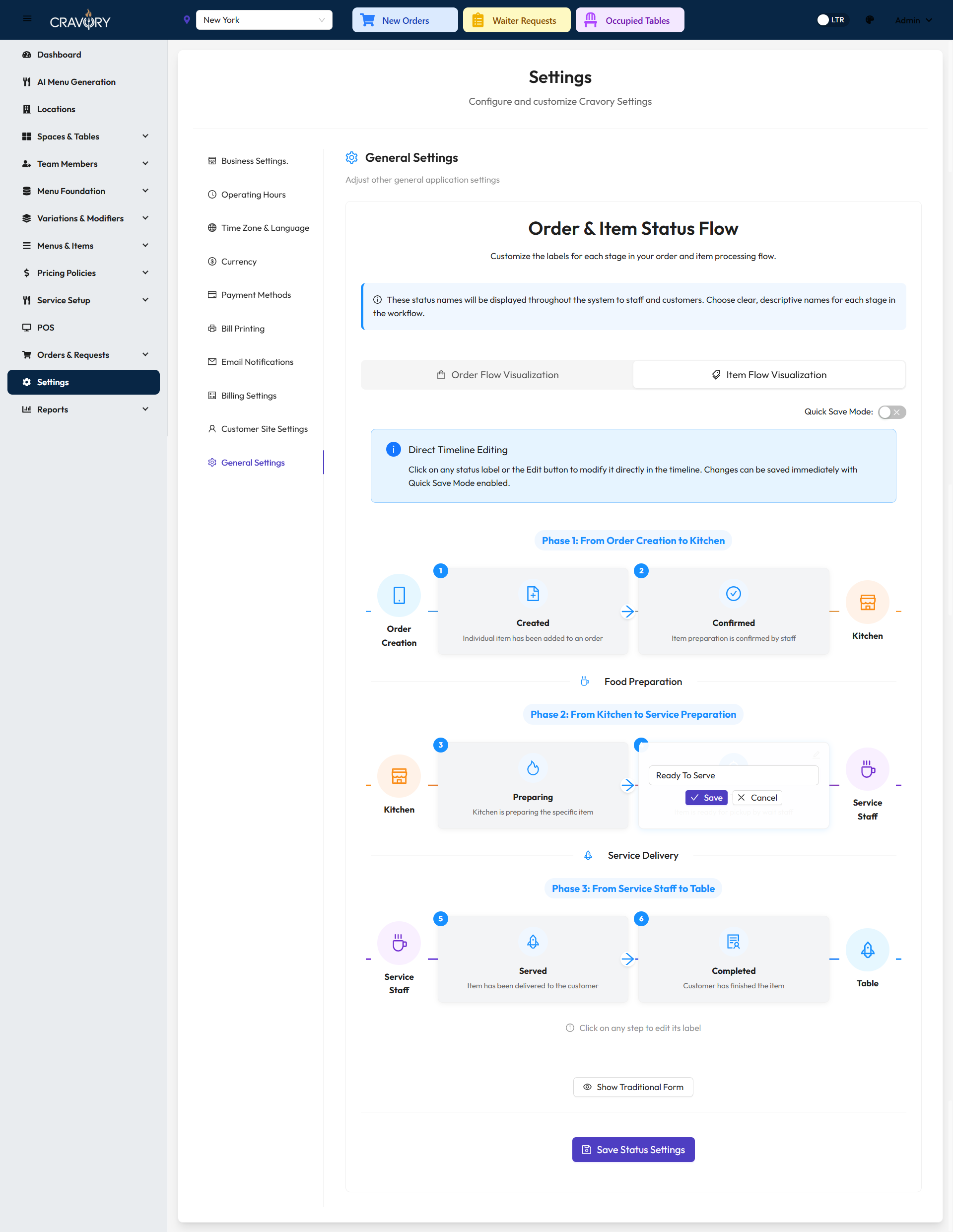Click the Served step bell icon
The width and height of the screenshot is (953, 1232).
pos(533,942)
